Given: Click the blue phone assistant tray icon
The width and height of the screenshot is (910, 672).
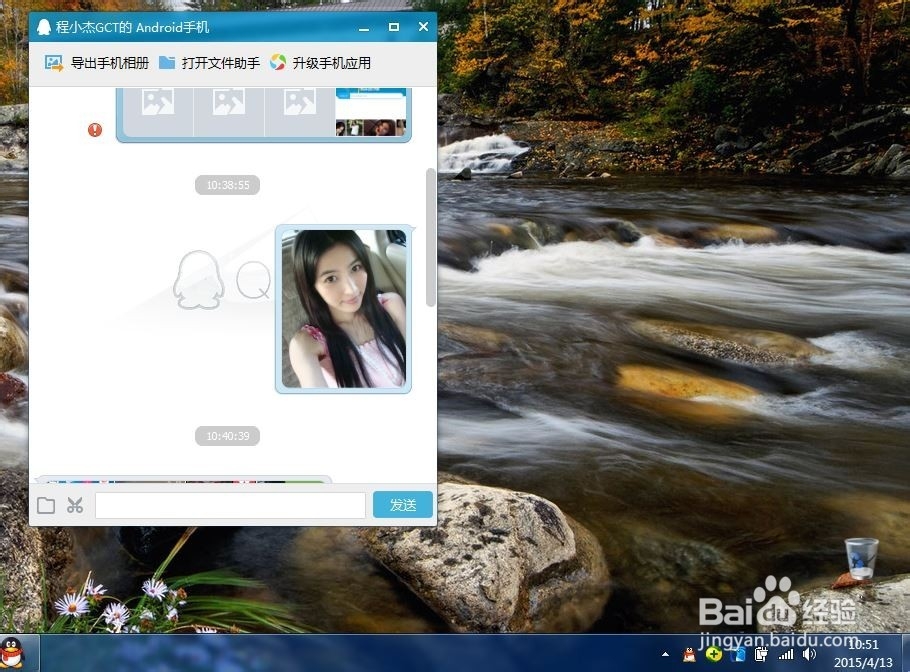Looking at the screenshot, I should click(x=739, y=655).
